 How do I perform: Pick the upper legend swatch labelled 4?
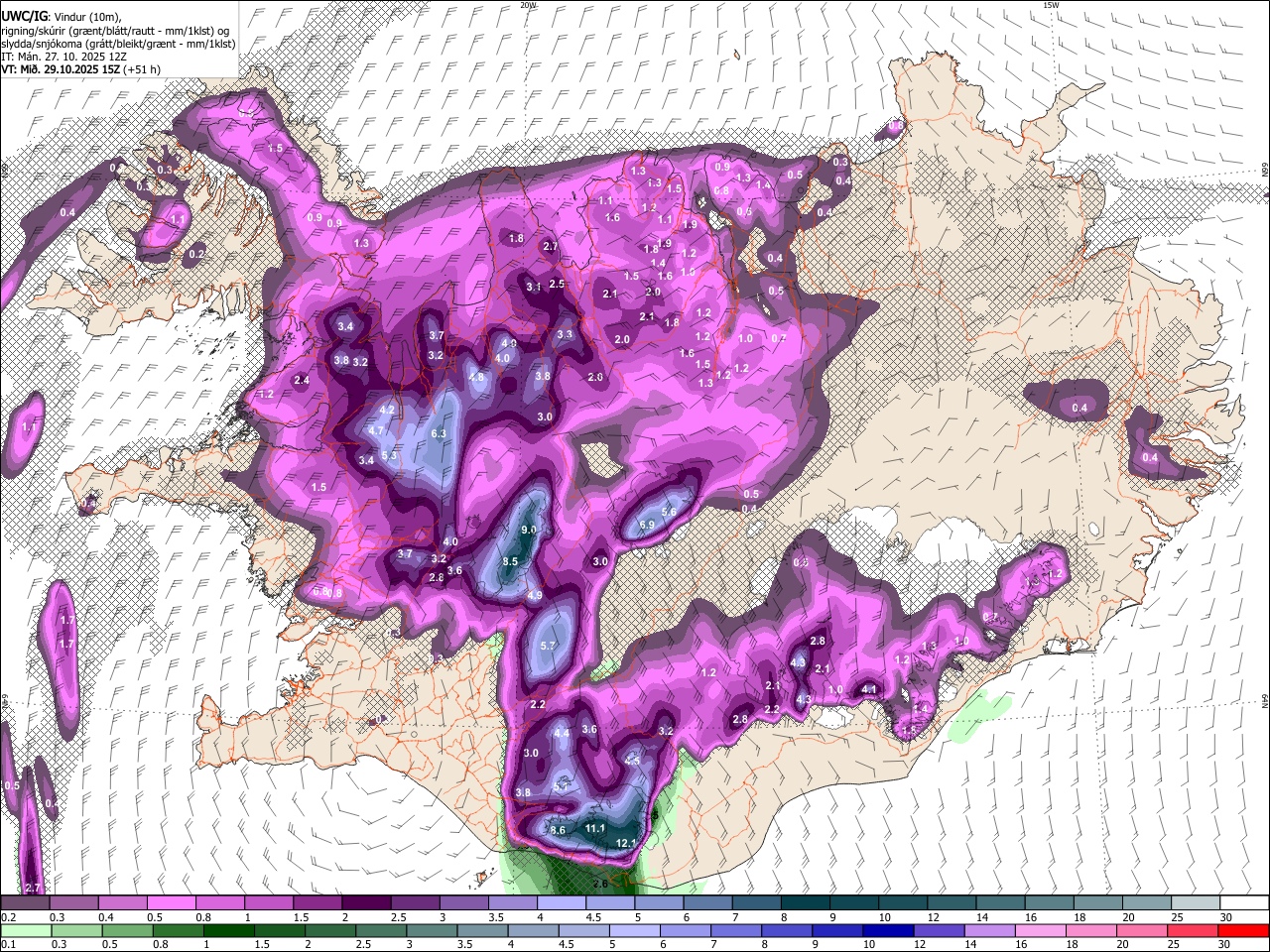(562, 903)
